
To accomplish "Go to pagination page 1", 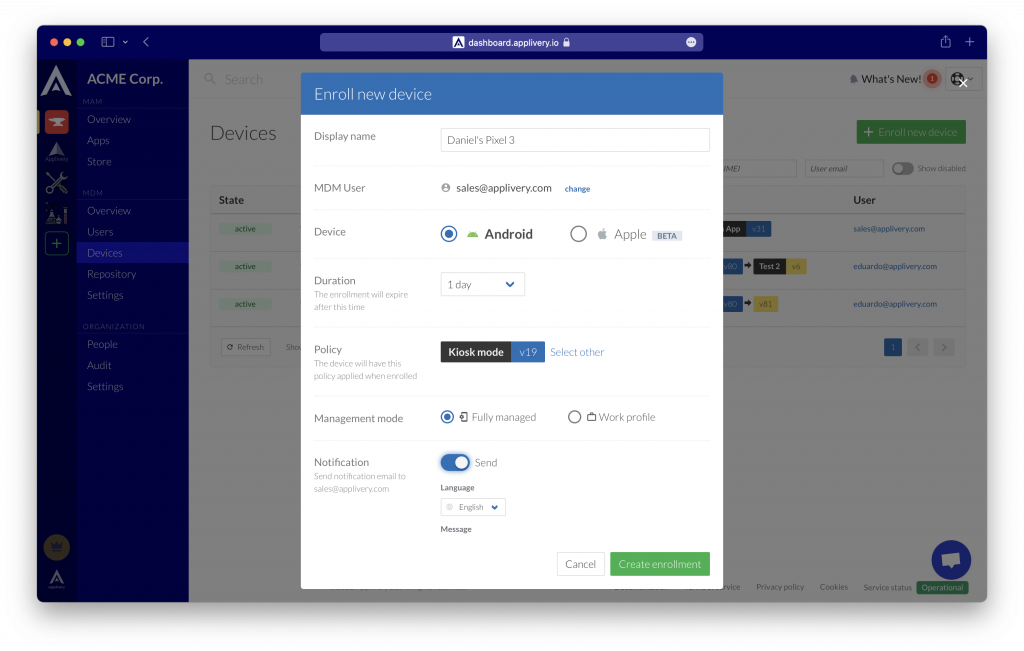I will [x=893, y=347].
